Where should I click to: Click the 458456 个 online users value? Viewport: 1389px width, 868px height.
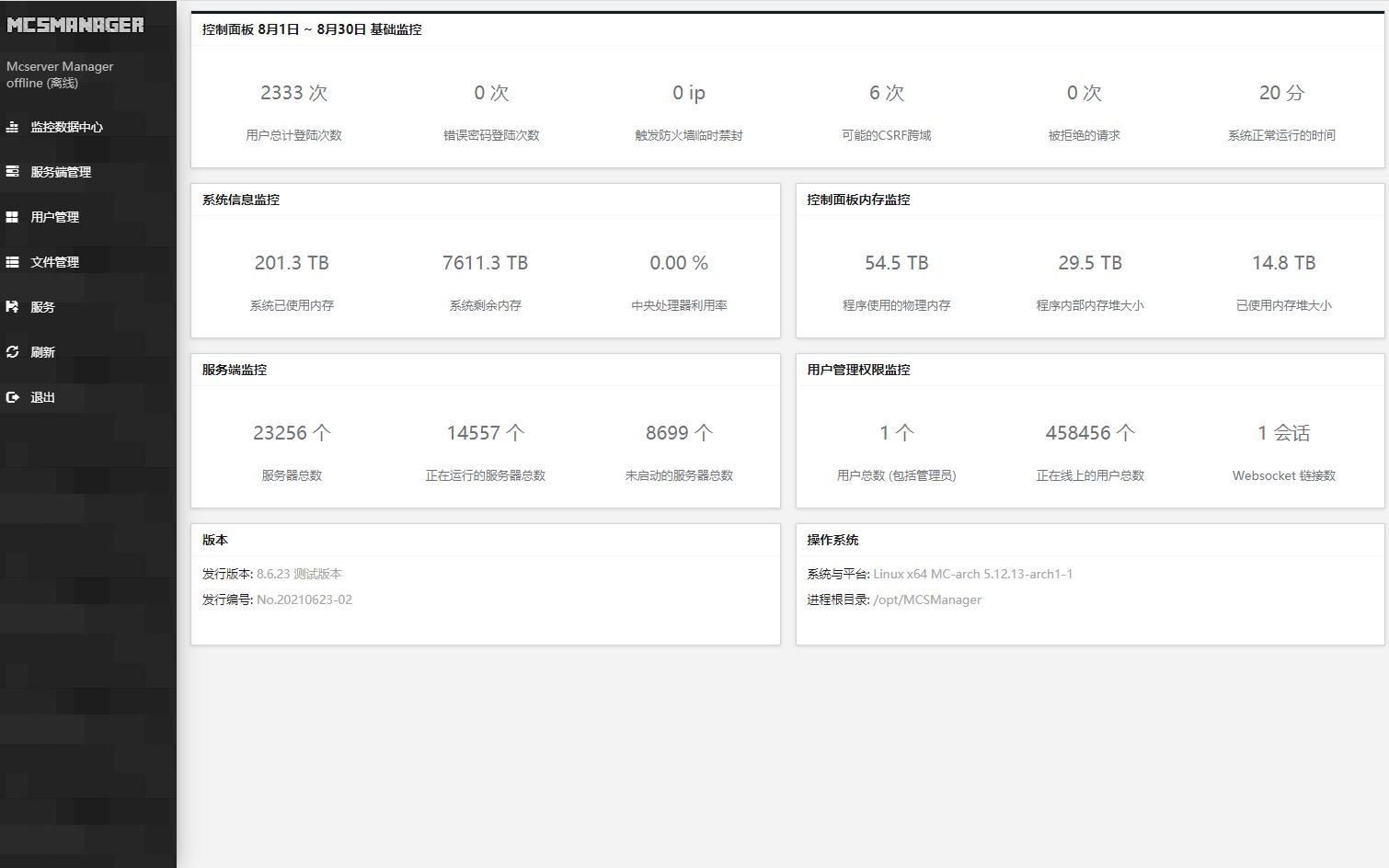click(1090, 433)
